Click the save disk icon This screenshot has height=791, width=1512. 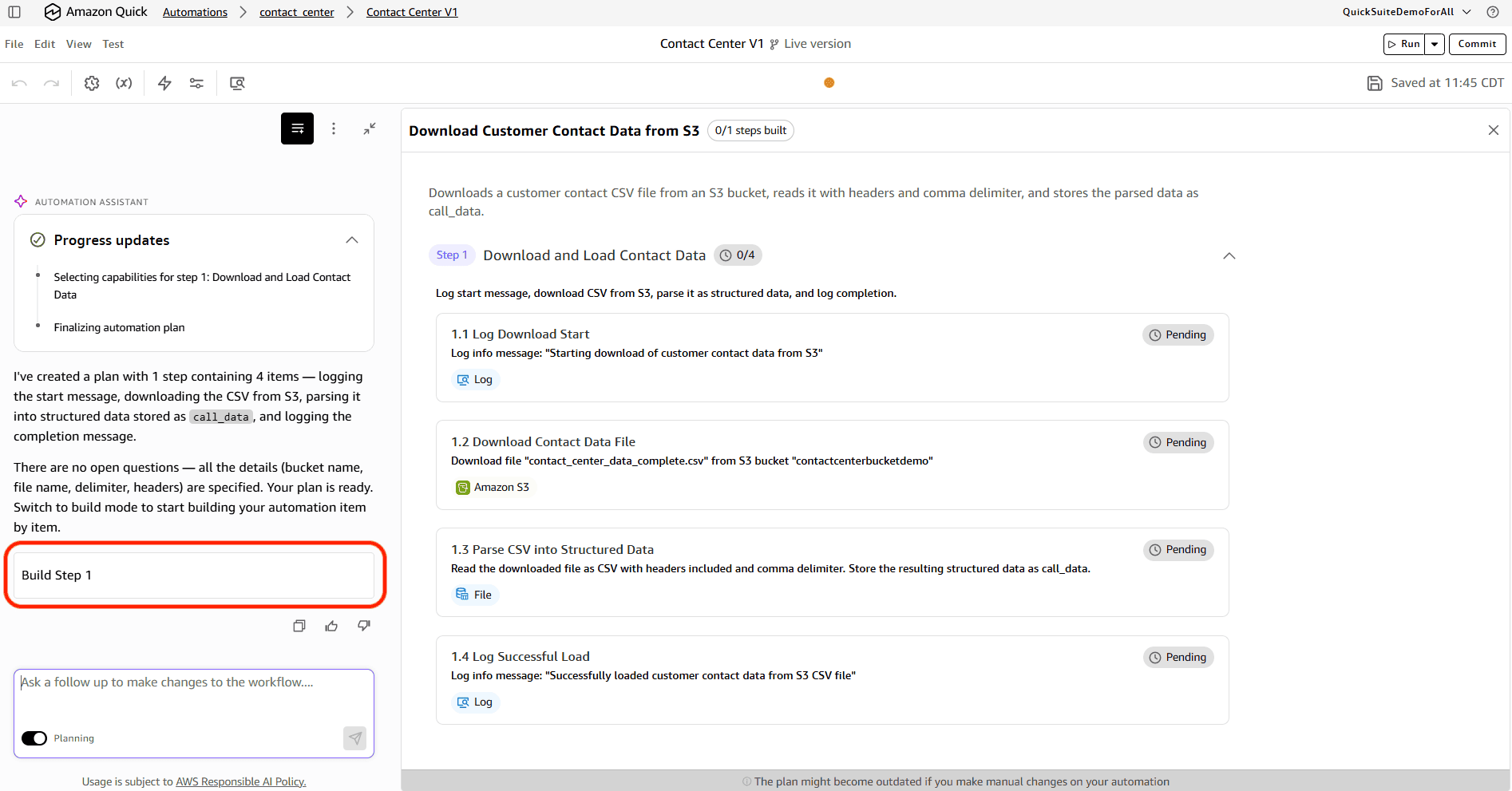point(1375,83)
